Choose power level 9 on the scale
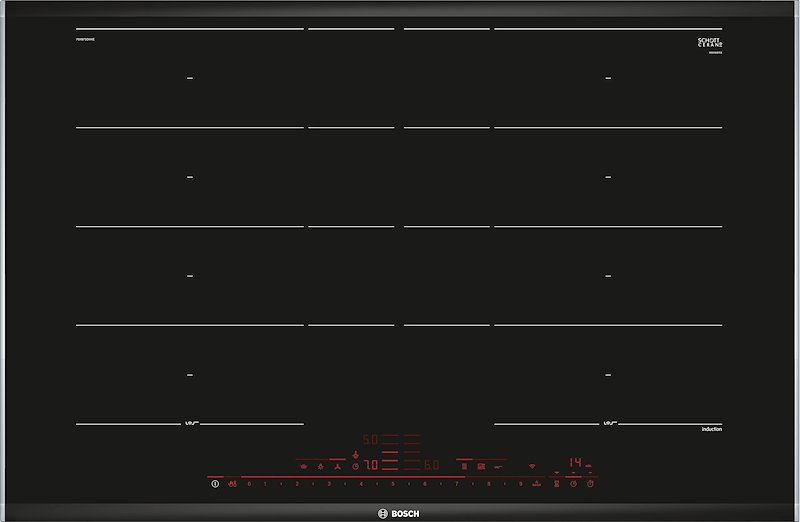The height and width of the screenshot is (522, 800). pyautogui.click(x=520, y=484)
